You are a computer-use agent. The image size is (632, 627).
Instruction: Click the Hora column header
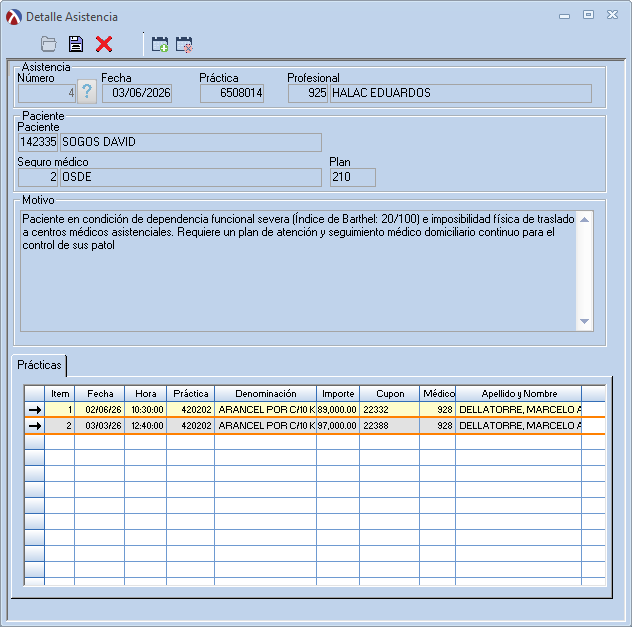(146, 394)
